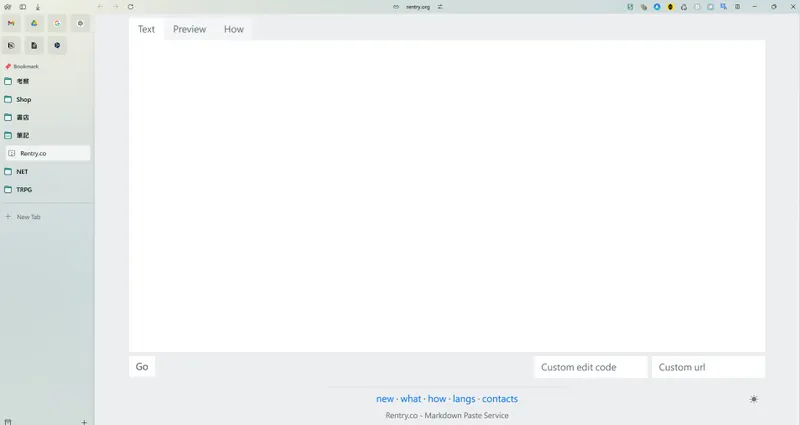Open the extensions menu icon left of minimize

pos(738,7)
